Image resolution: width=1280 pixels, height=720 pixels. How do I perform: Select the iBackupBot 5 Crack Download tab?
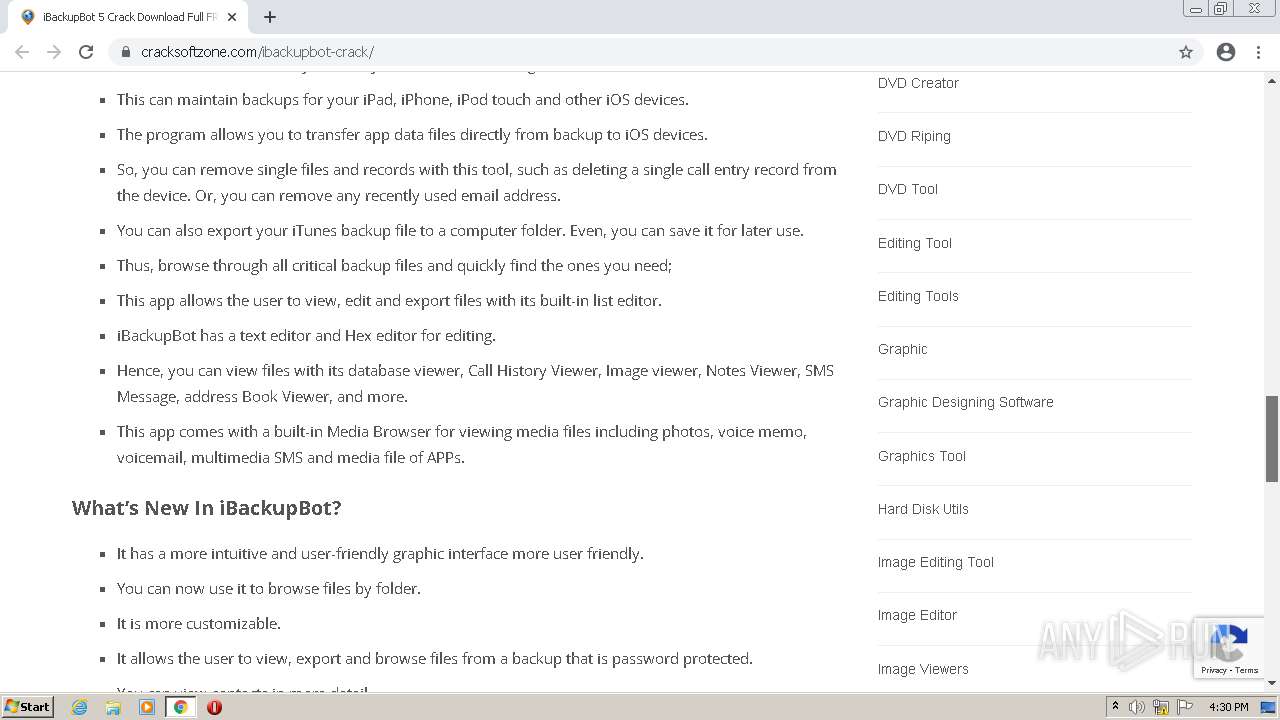[x=130, y=17]
